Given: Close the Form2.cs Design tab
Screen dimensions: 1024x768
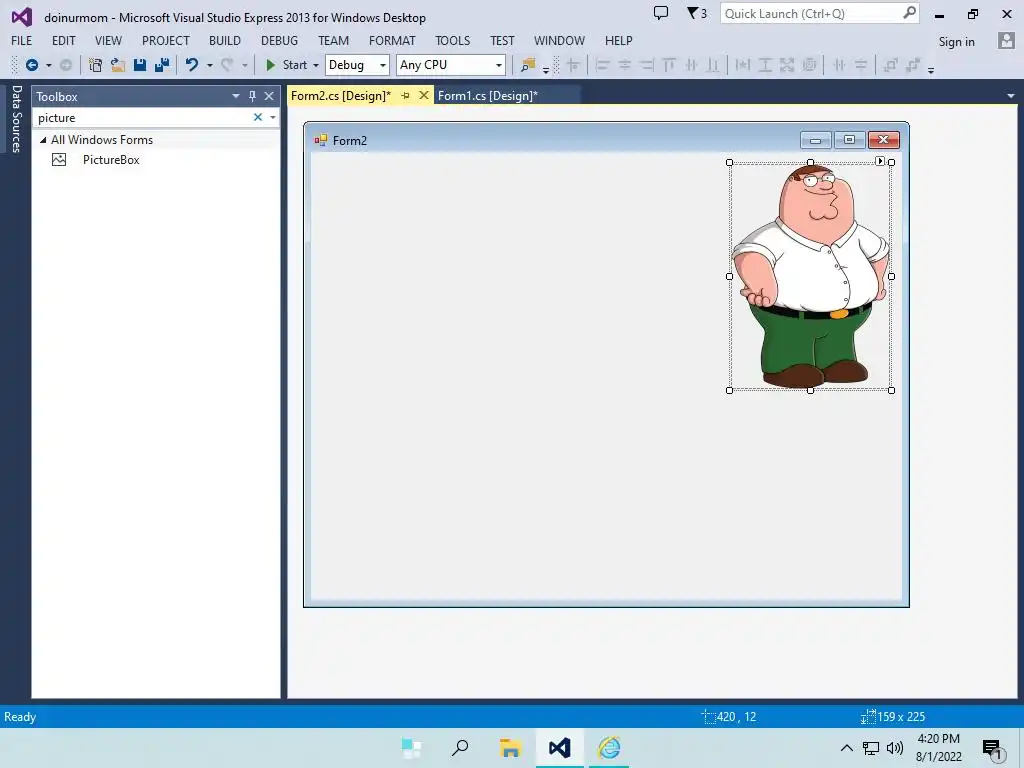Looking at the screenshot, I should pyautogui.click(x=423, y=95).
